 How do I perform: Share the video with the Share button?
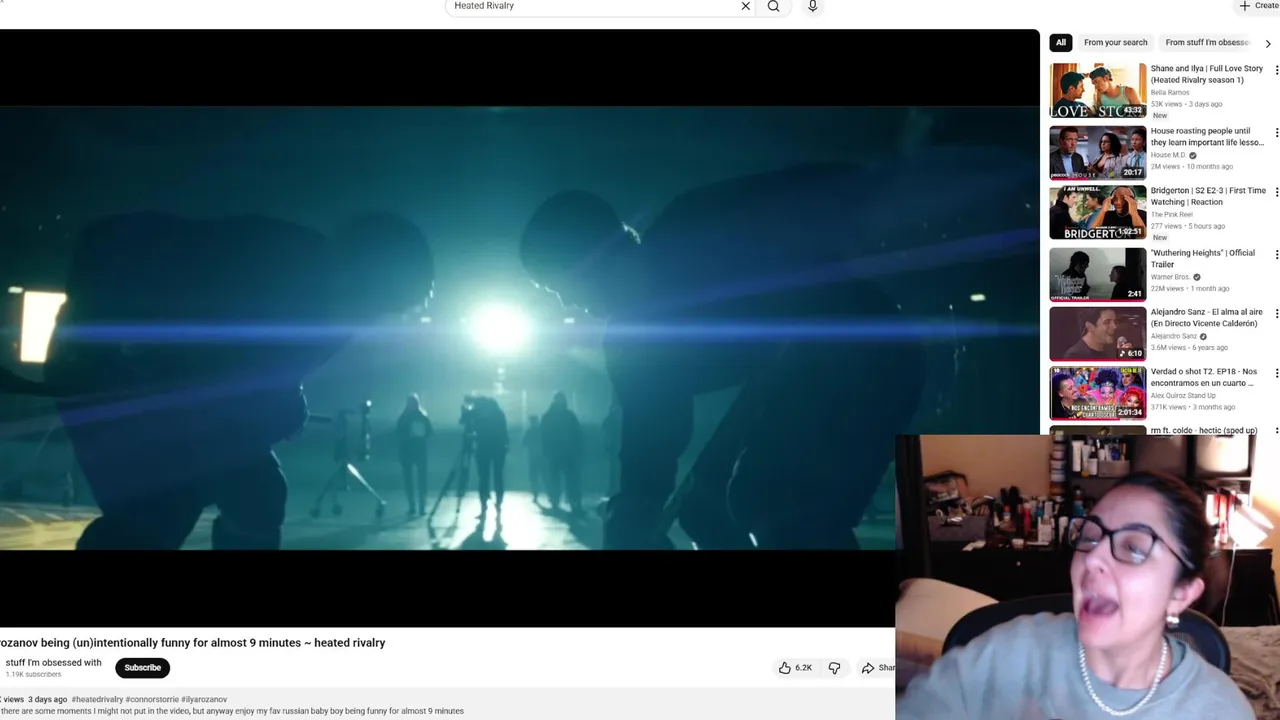[878, 668]
